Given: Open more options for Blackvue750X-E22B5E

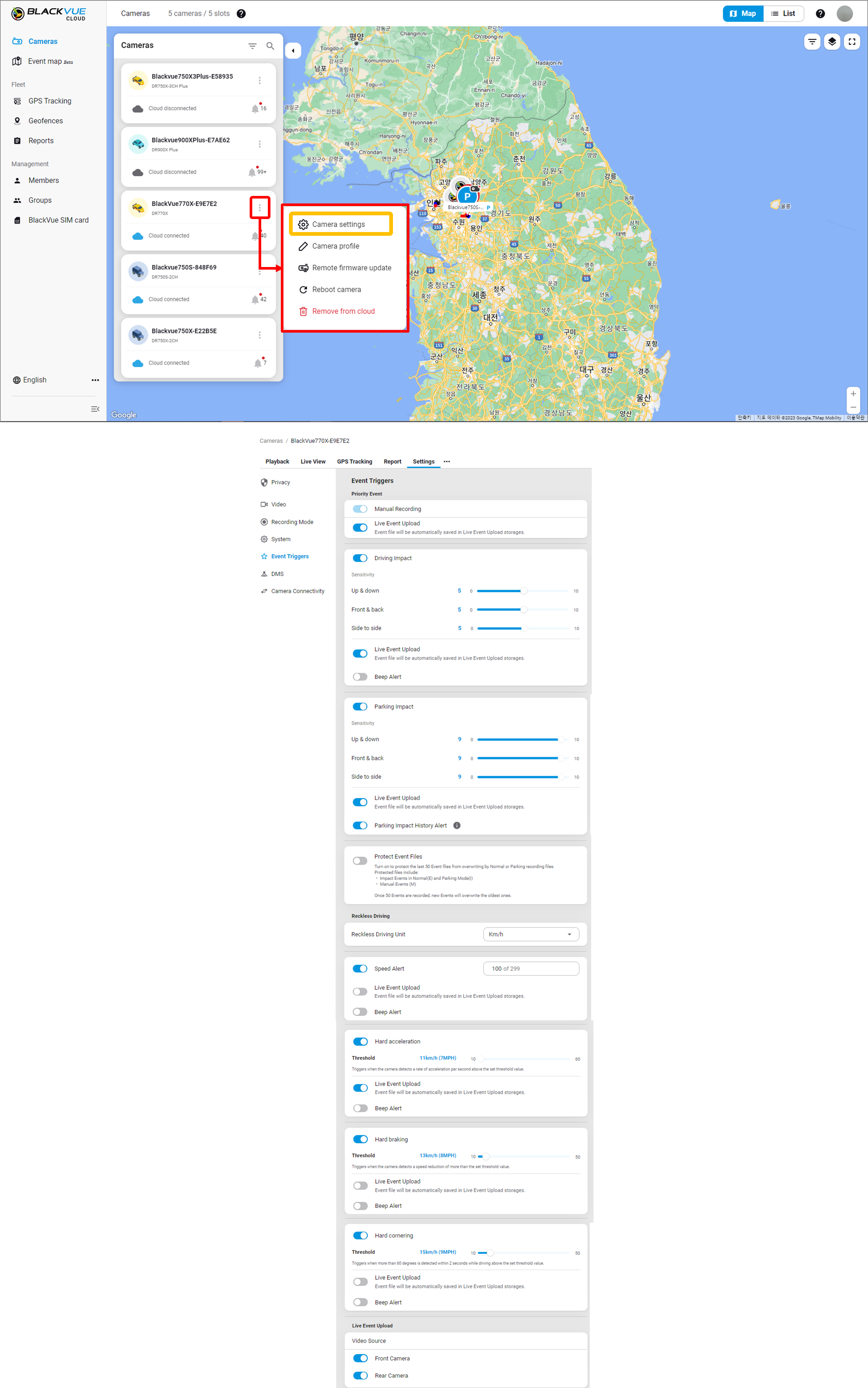Looking at the screenshot, I should (259, 335).
